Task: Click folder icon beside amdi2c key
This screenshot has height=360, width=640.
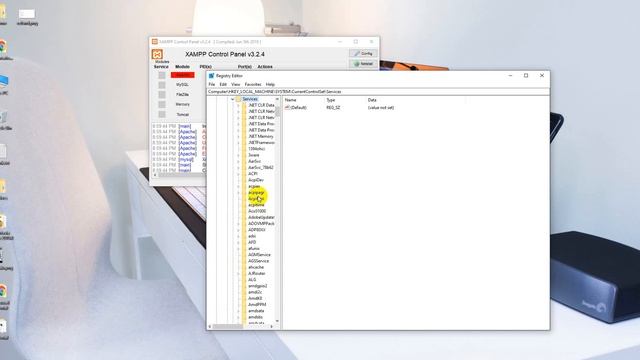Action: [244, 292]
